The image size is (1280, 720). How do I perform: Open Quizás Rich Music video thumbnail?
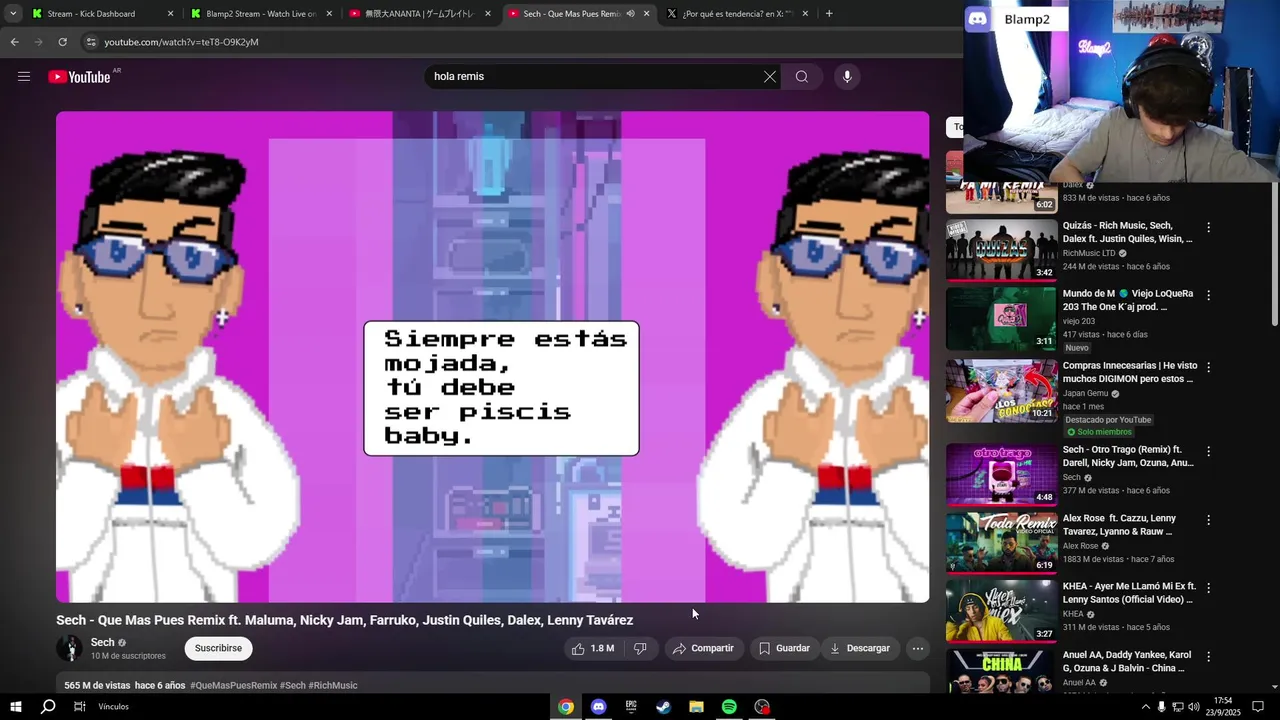point(1001,250)
